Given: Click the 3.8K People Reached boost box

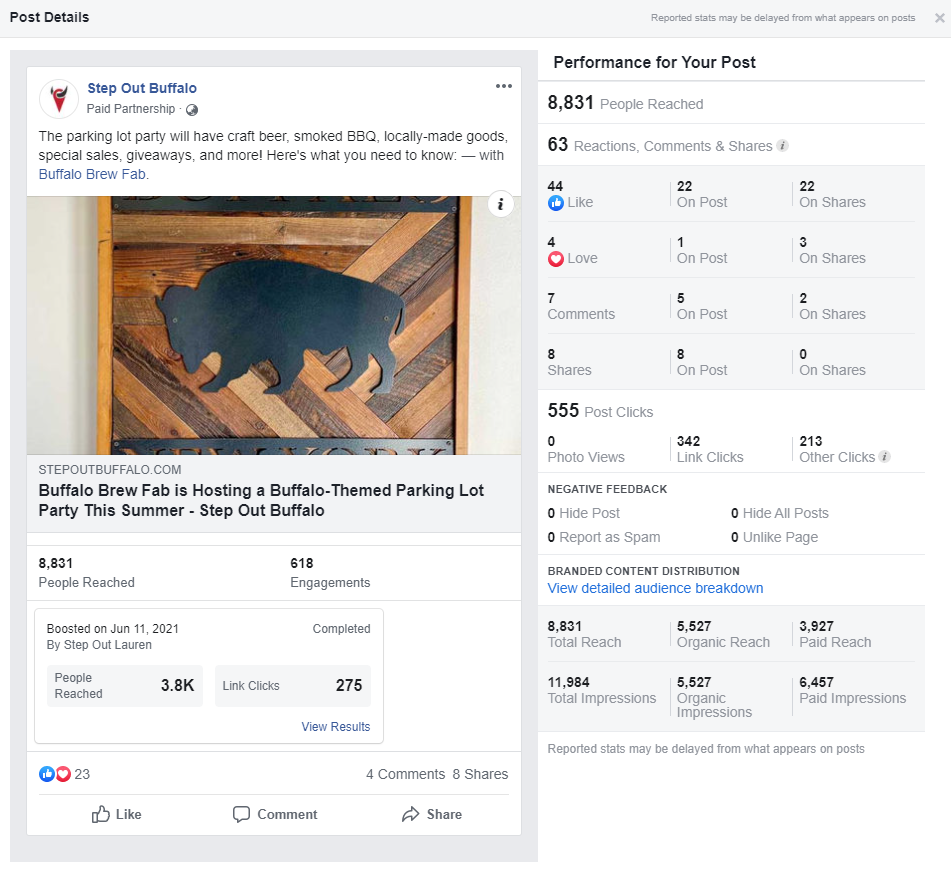Looking at the screenshot, I should [x=125, y=685].
